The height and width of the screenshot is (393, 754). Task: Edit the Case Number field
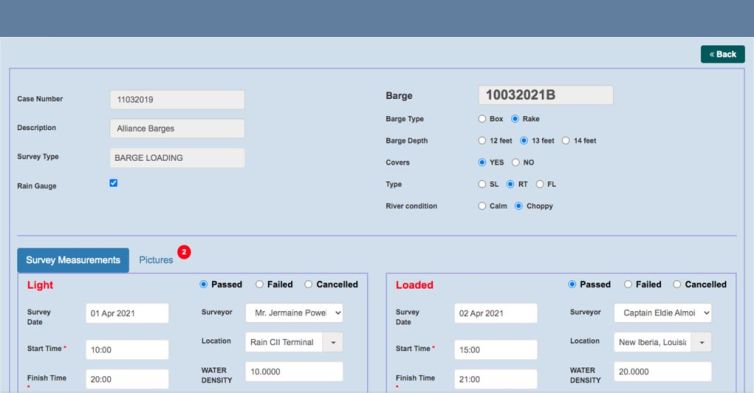177,100
